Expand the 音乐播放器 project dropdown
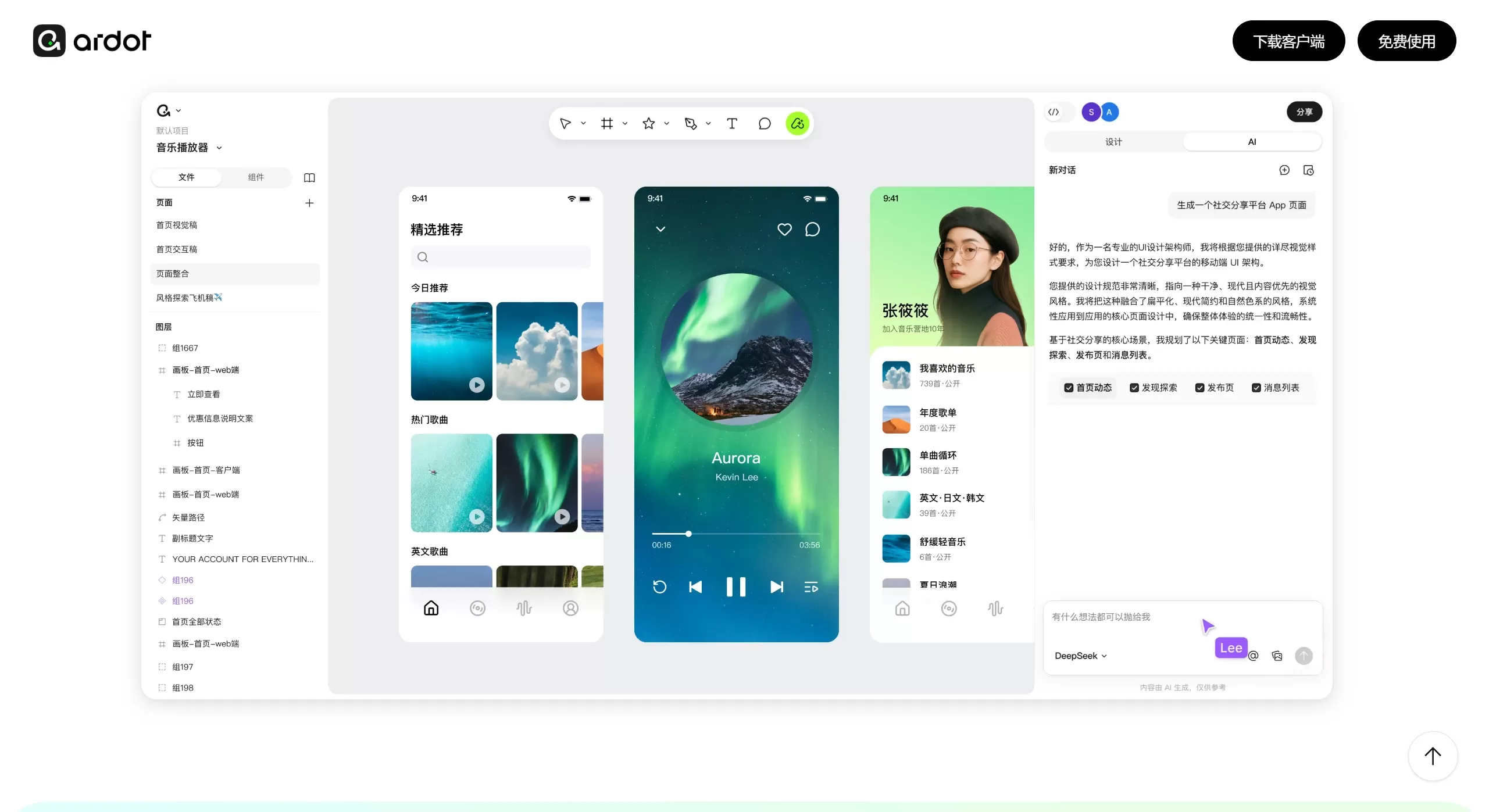 [219, 148]
